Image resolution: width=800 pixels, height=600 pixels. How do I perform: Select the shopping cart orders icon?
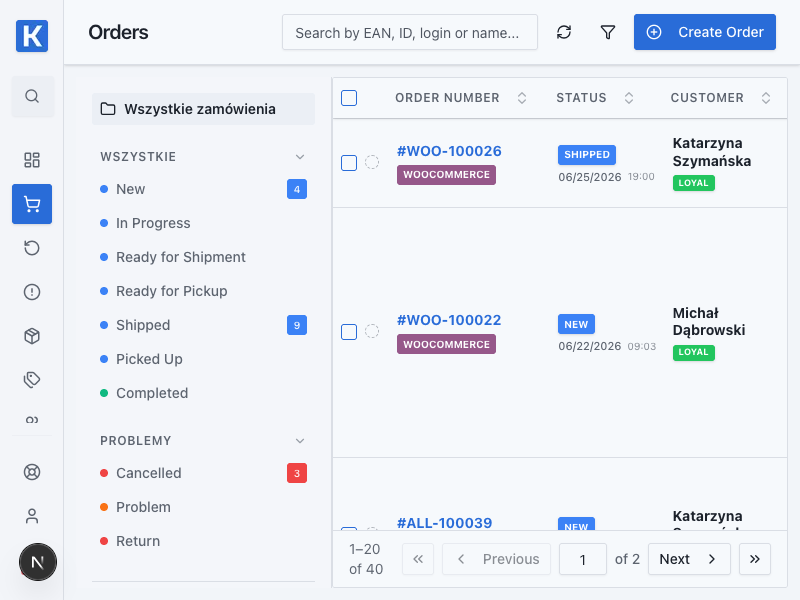point(32,204)
